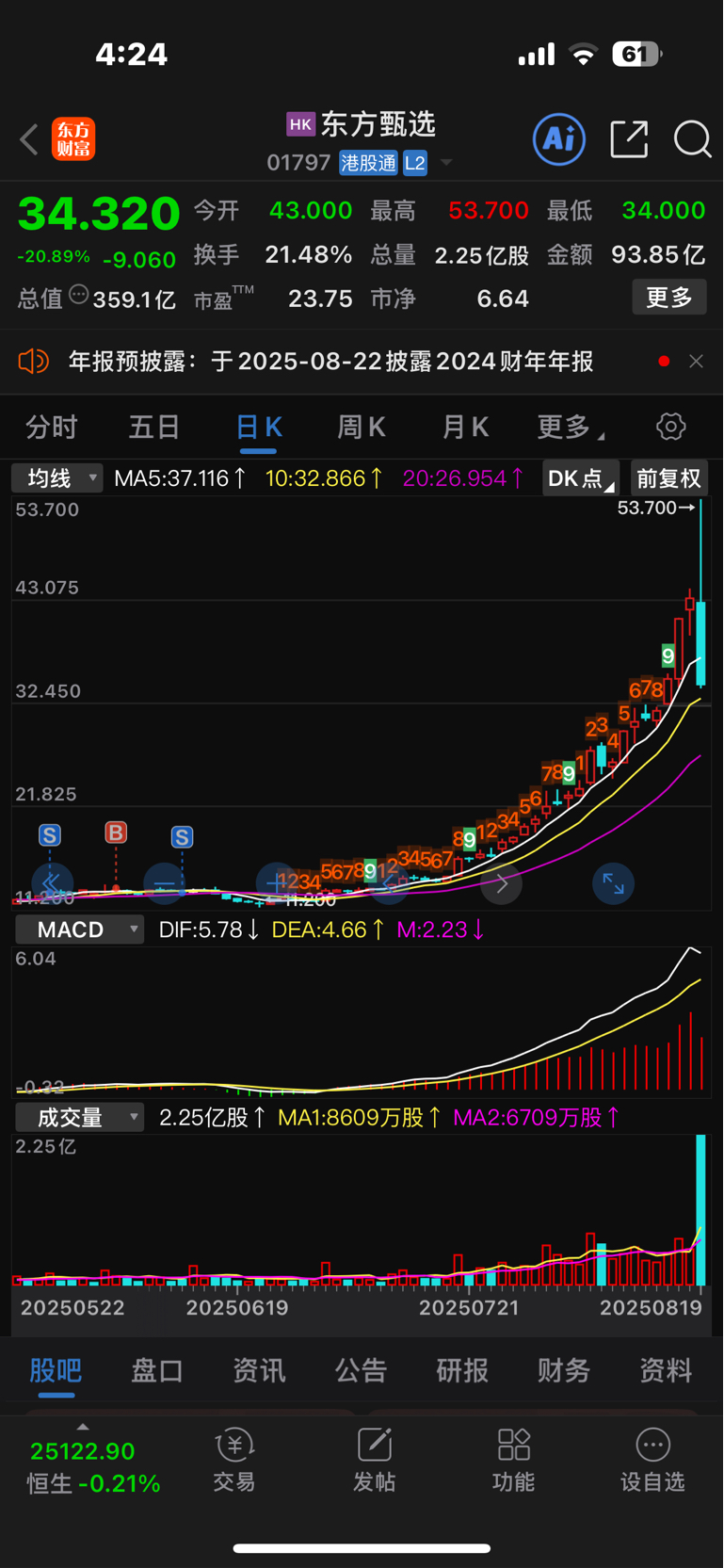Screen dimensions: 724x1568
Task: Switch to 分时 chart tab
Action: coord(52,428)
